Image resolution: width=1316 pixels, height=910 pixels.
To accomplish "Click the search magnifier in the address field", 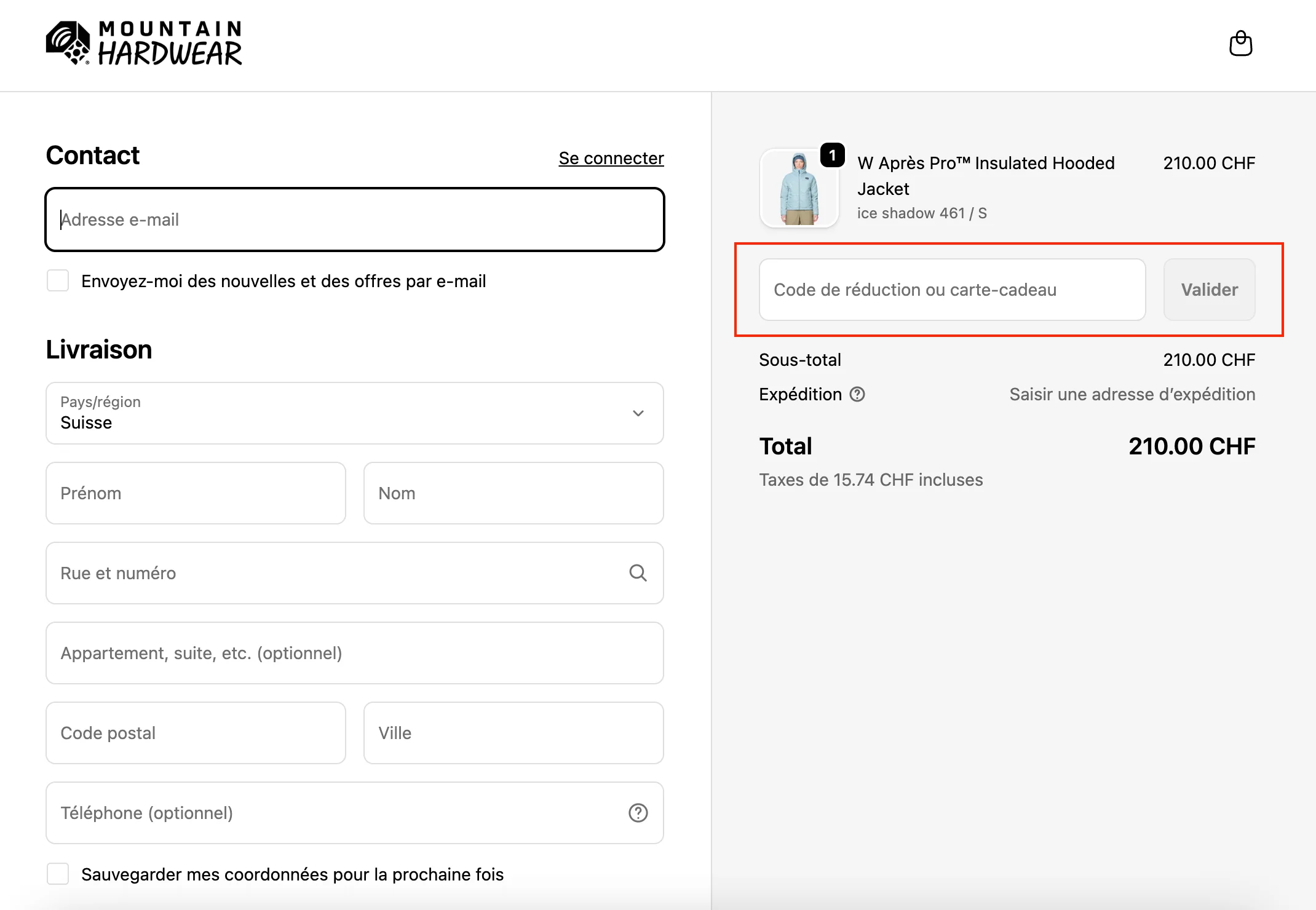I will 638,573.
